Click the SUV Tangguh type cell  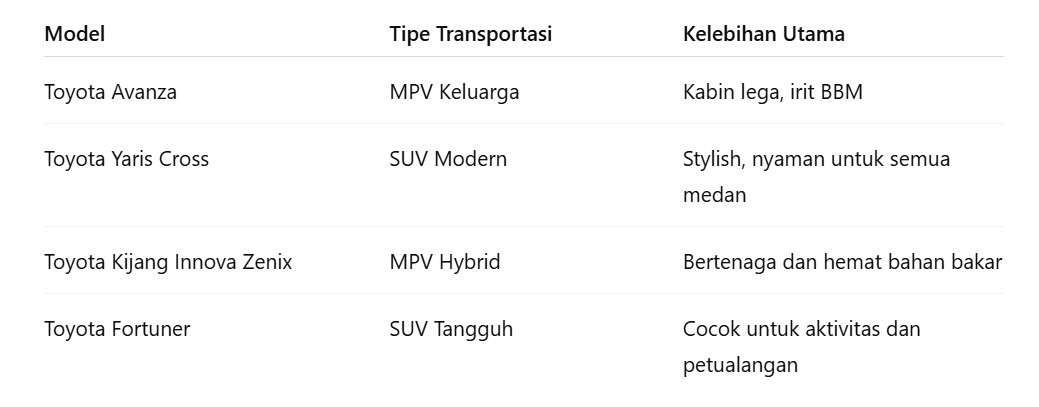[x=451, y=329]
